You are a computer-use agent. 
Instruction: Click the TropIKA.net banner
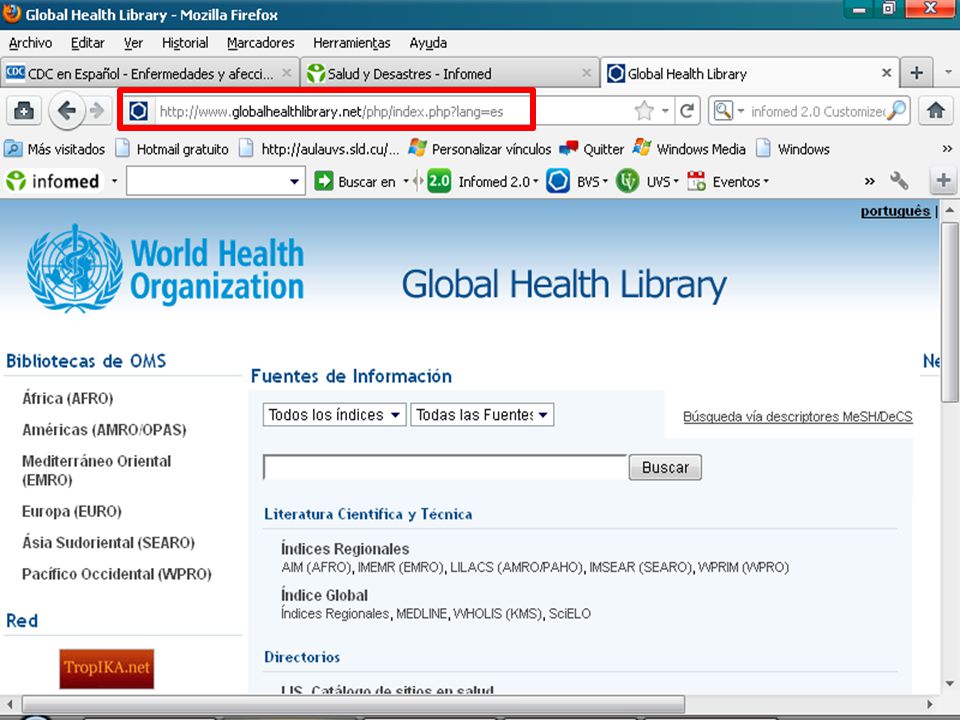pos(107,669)
